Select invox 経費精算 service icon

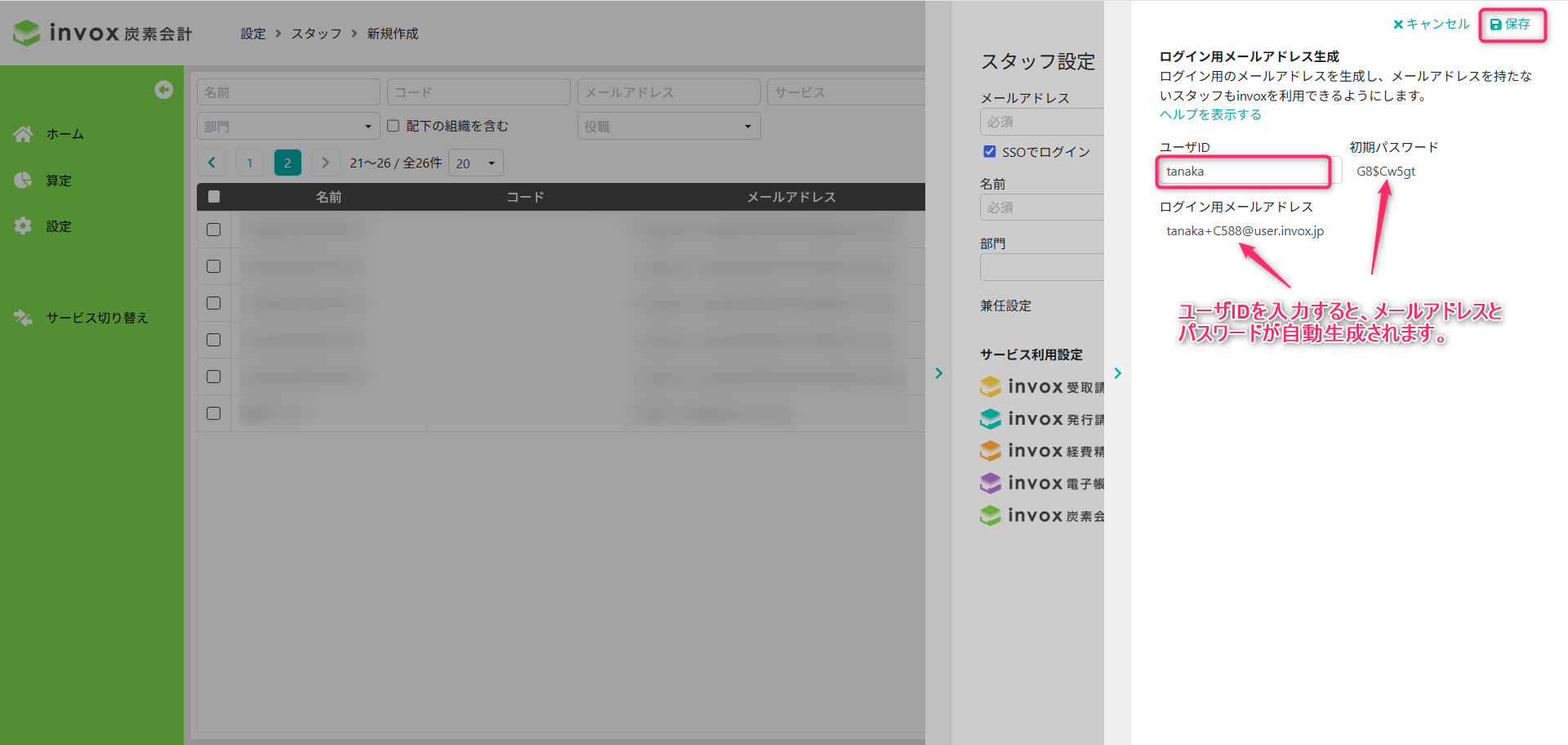(991, 450)
